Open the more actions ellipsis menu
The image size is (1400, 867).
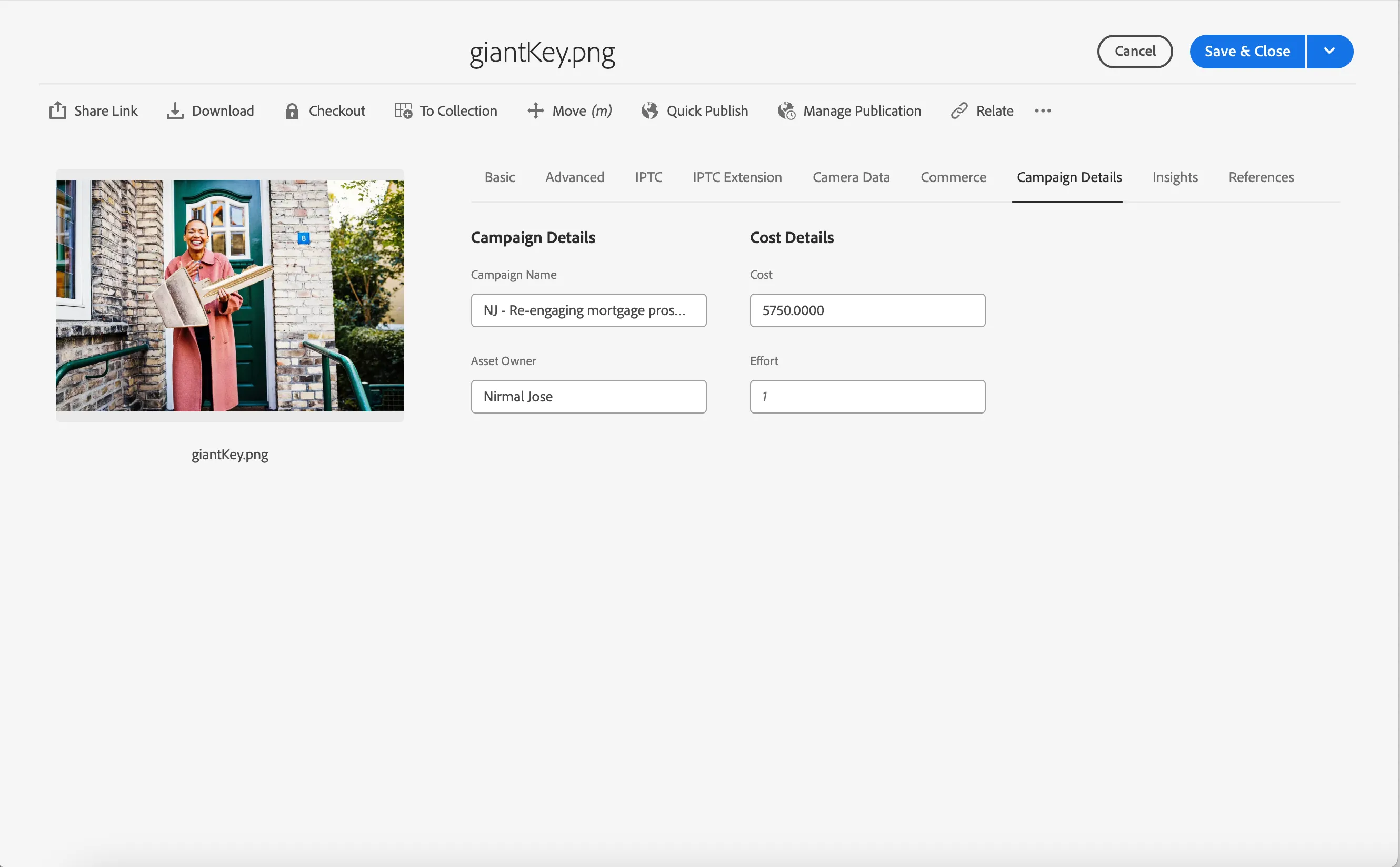click(x=1043, y=110)
